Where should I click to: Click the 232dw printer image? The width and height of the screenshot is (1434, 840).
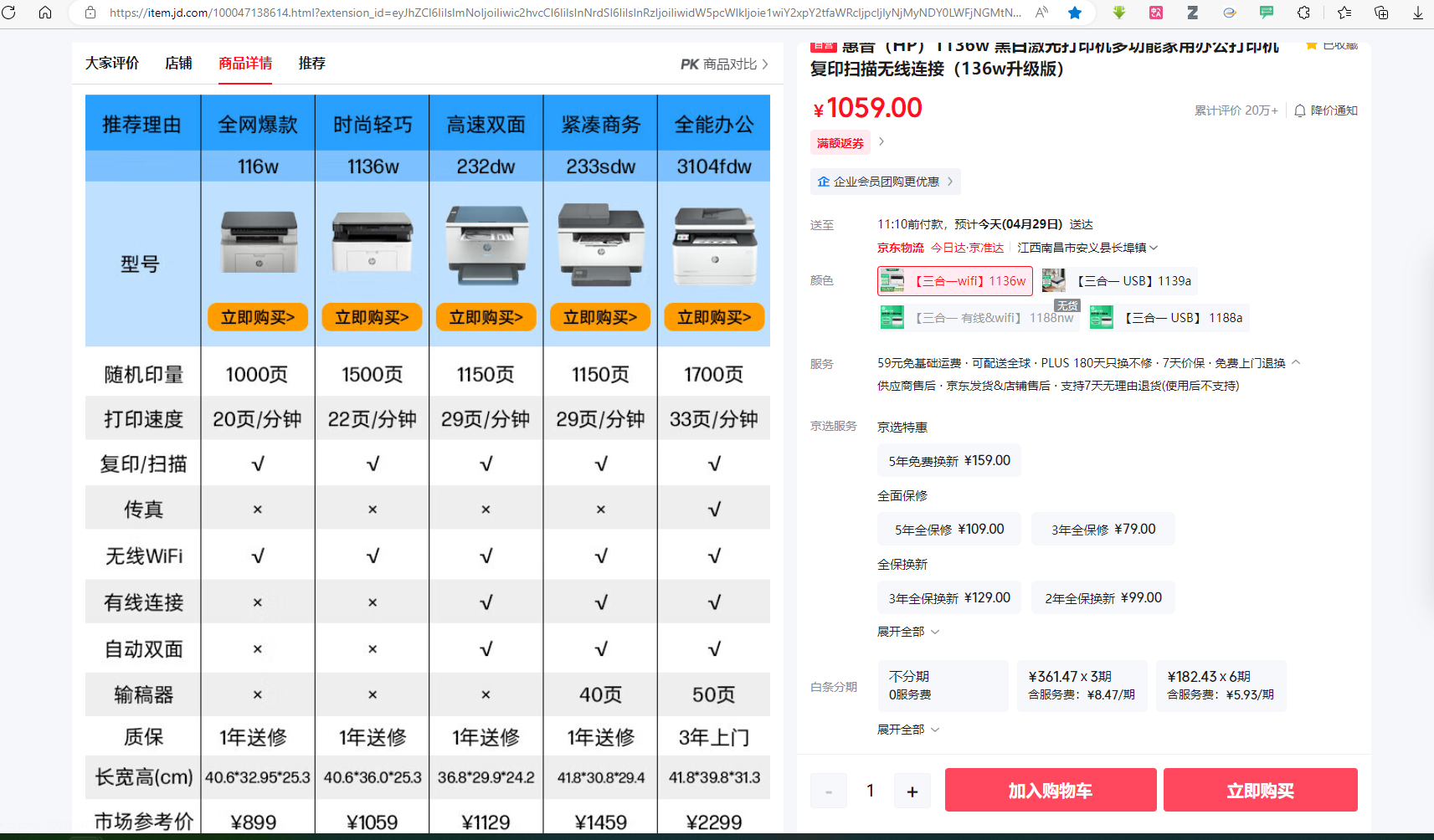486,244
